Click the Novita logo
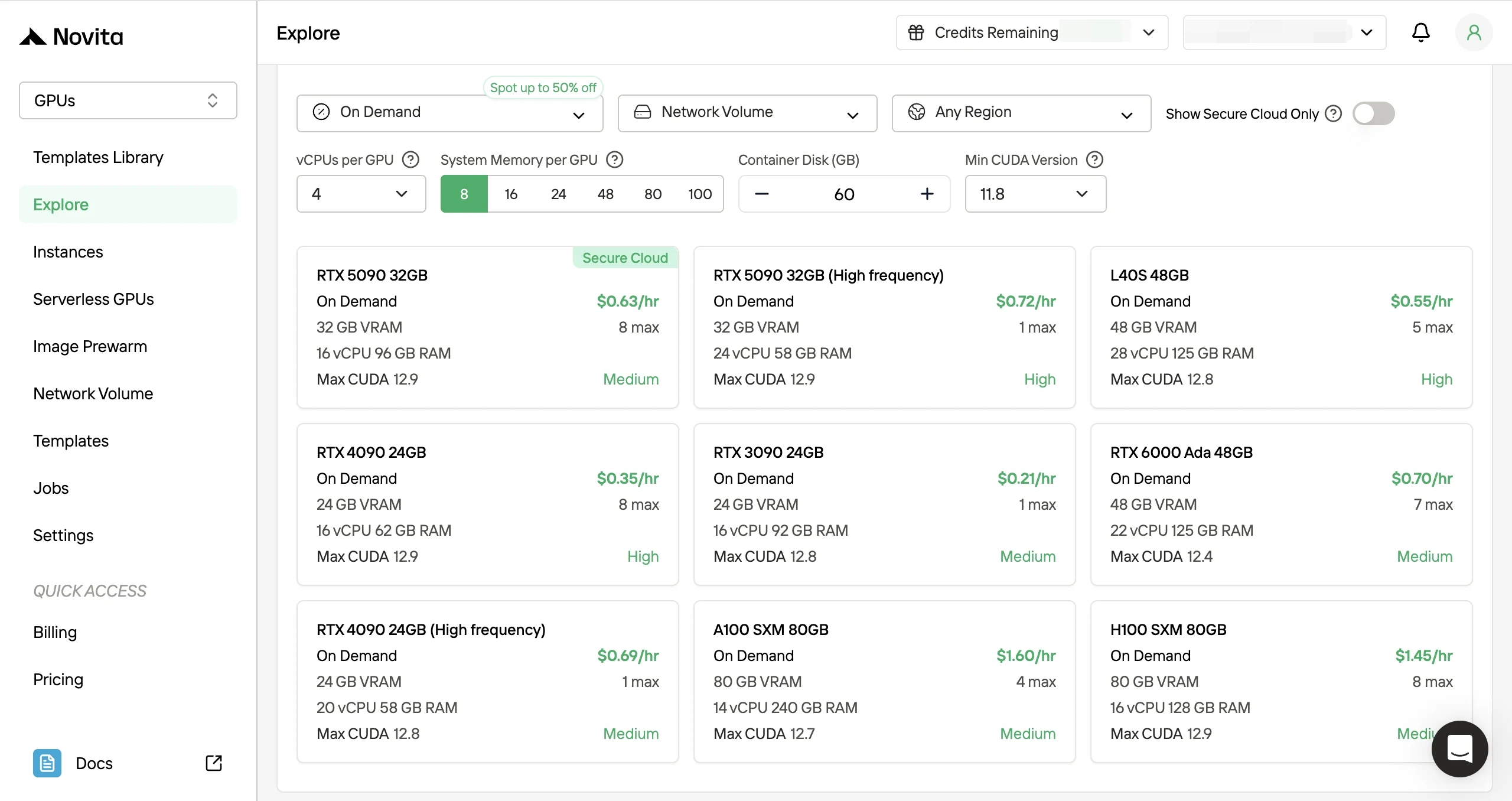The image size is (1512, 801). pos(71,37)
